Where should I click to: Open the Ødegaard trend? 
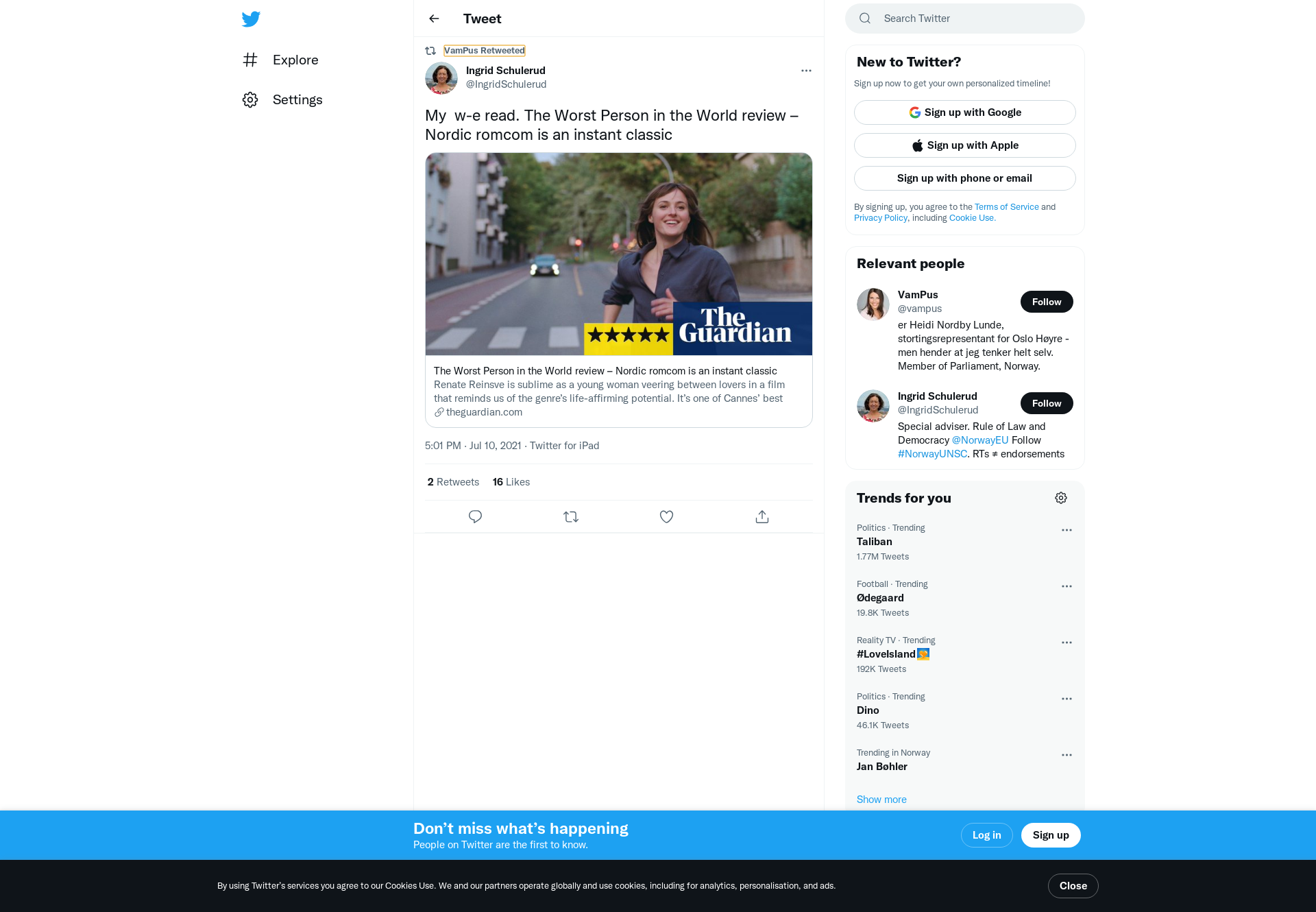click(x=965, y=598)
